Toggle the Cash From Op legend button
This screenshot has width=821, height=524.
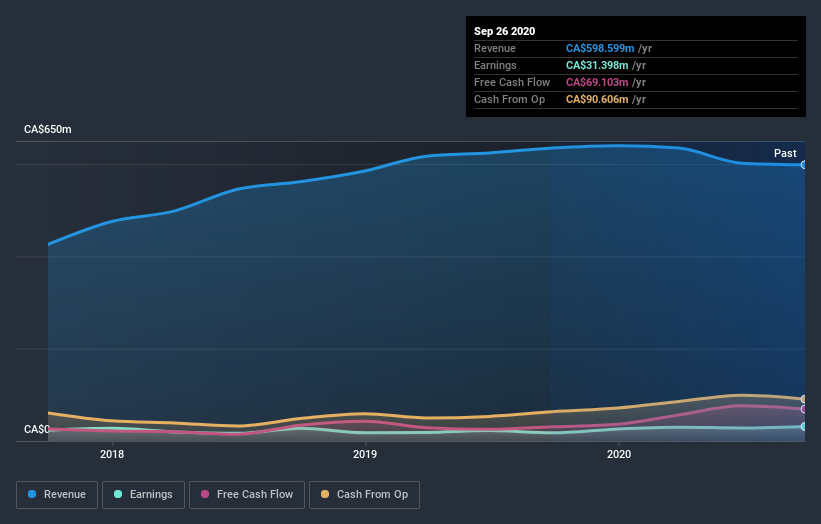[364, 495]
